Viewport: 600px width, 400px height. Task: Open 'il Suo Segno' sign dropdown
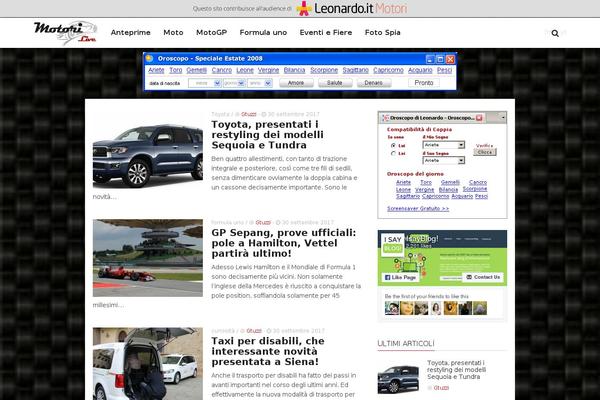[444, 160]
